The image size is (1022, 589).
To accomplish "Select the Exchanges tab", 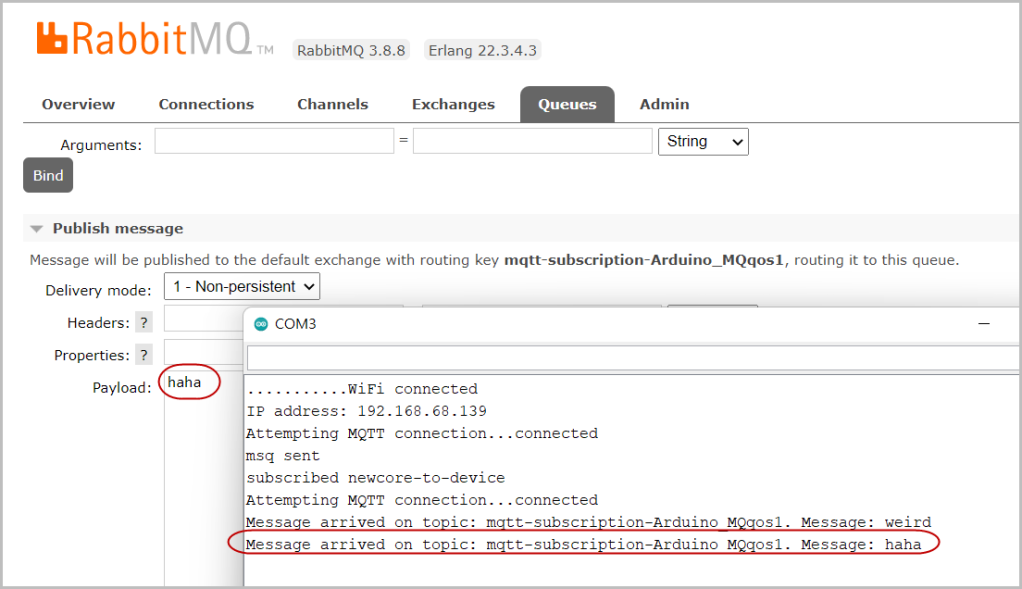I will pos(453,104).
